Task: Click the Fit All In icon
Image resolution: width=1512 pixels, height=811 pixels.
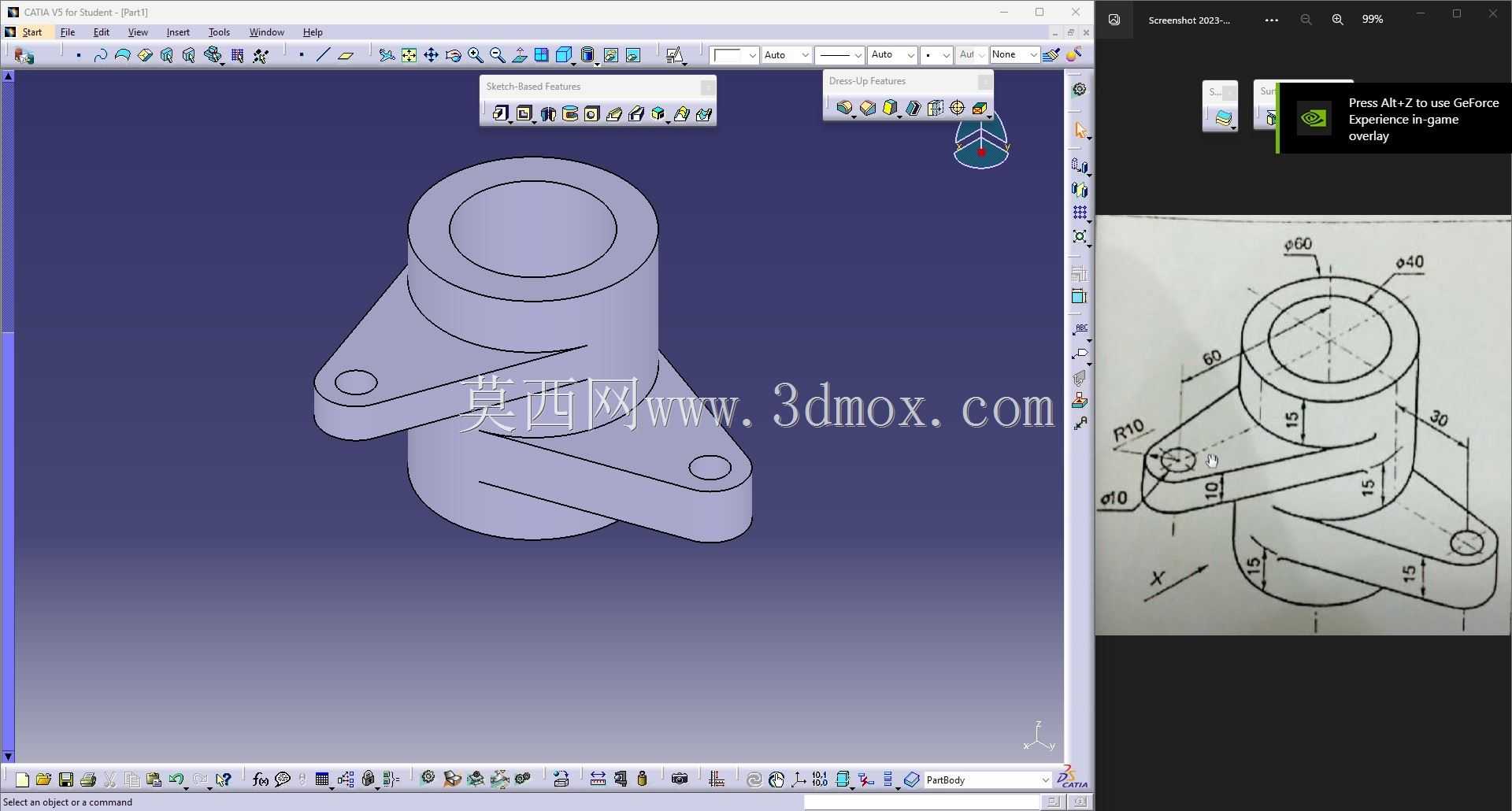Action: point(409,55)
